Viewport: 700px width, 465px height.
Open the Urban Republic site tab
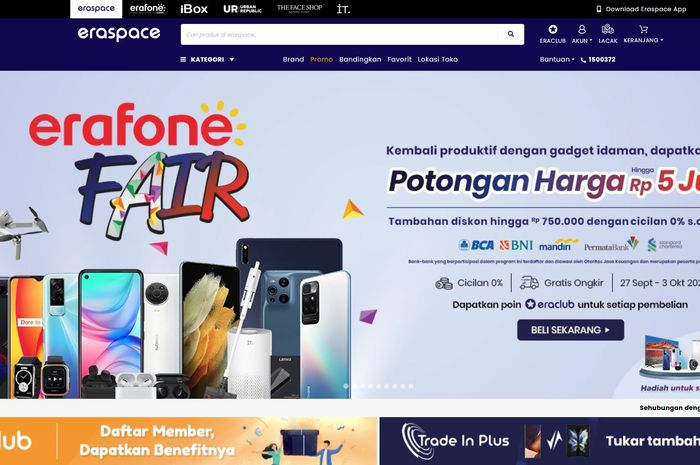[242, 9]
